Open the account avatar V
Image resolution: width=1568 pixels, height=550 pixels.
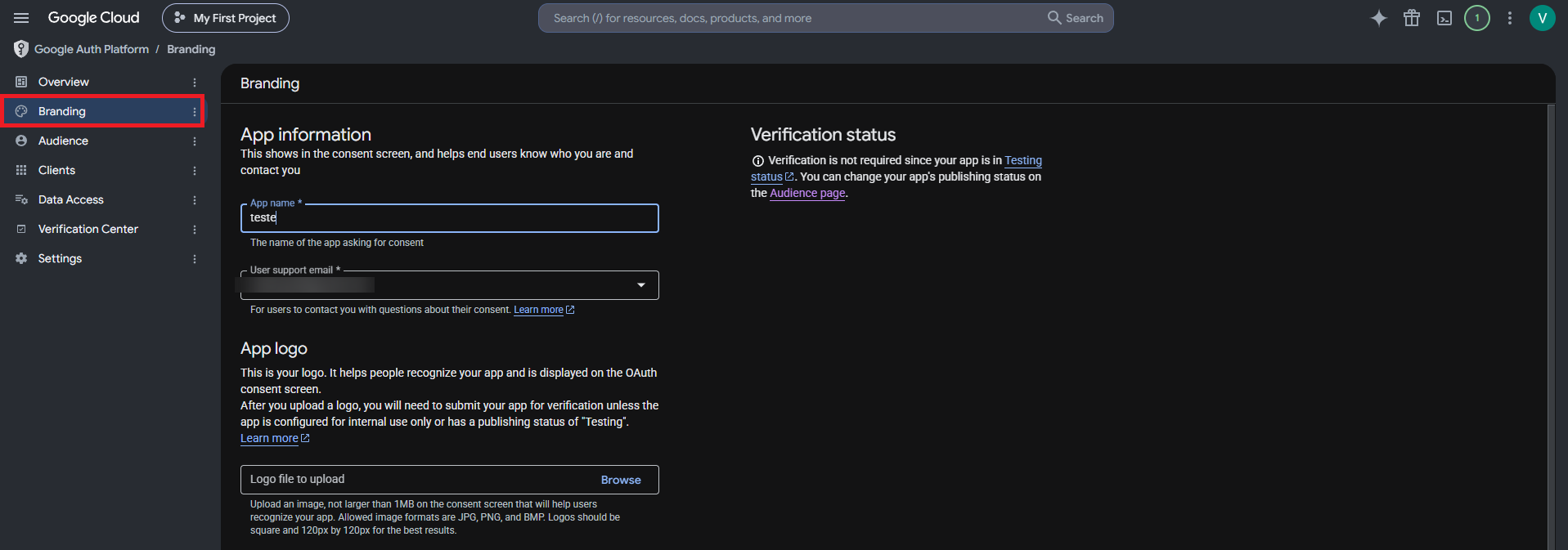pos(1543,18)
